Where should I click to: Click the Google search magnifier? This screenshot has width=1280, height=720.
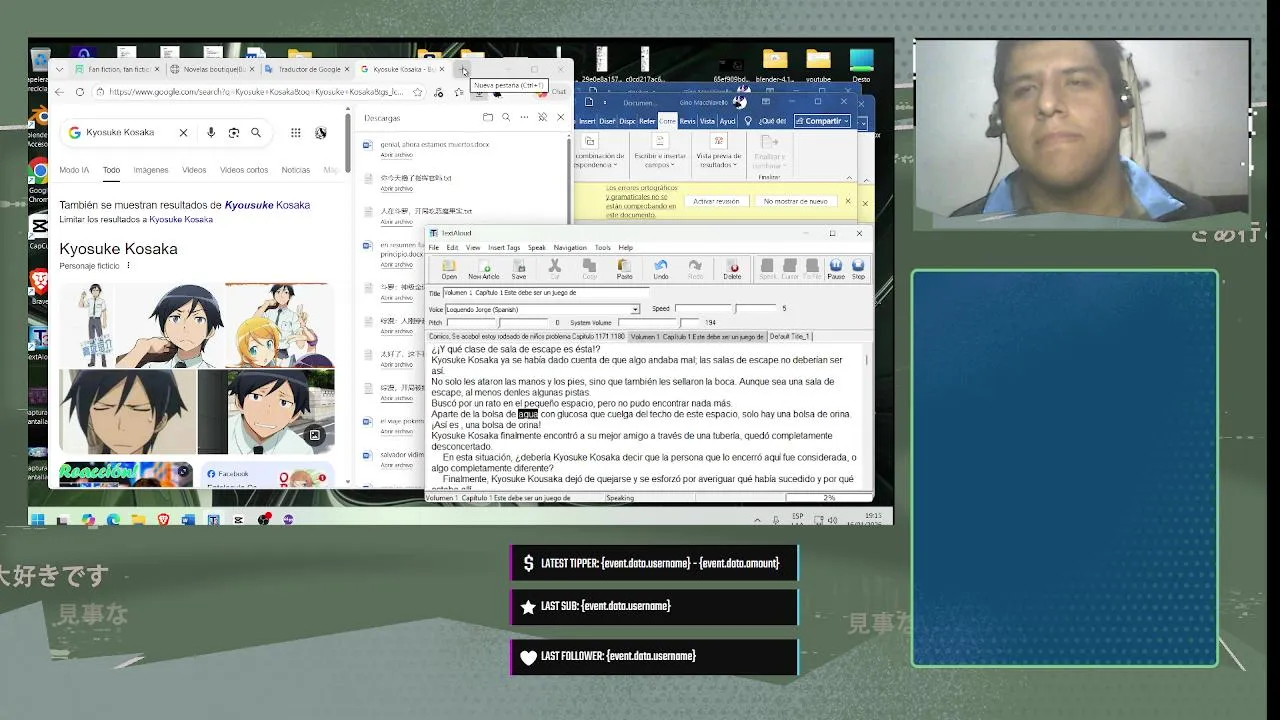tap(256, 132)
